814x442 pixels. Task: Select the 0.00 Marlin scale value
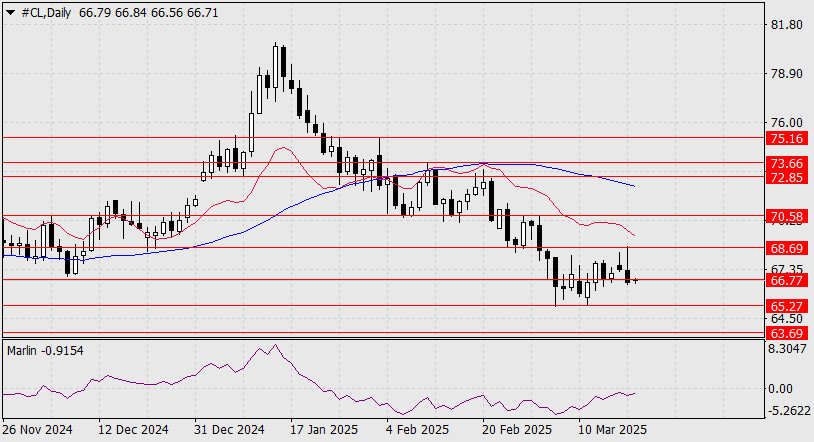coord(780,389)
